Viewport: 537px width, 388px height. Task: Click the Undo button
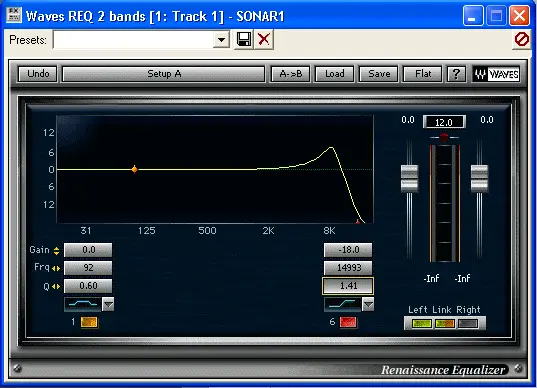38,74
